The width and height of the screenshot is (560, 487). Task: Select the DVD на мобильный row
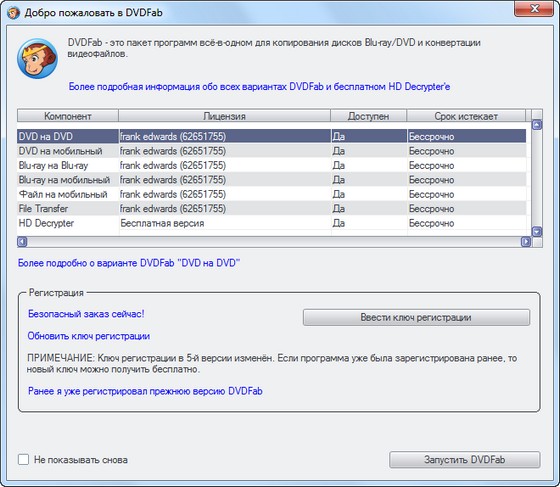271,151
